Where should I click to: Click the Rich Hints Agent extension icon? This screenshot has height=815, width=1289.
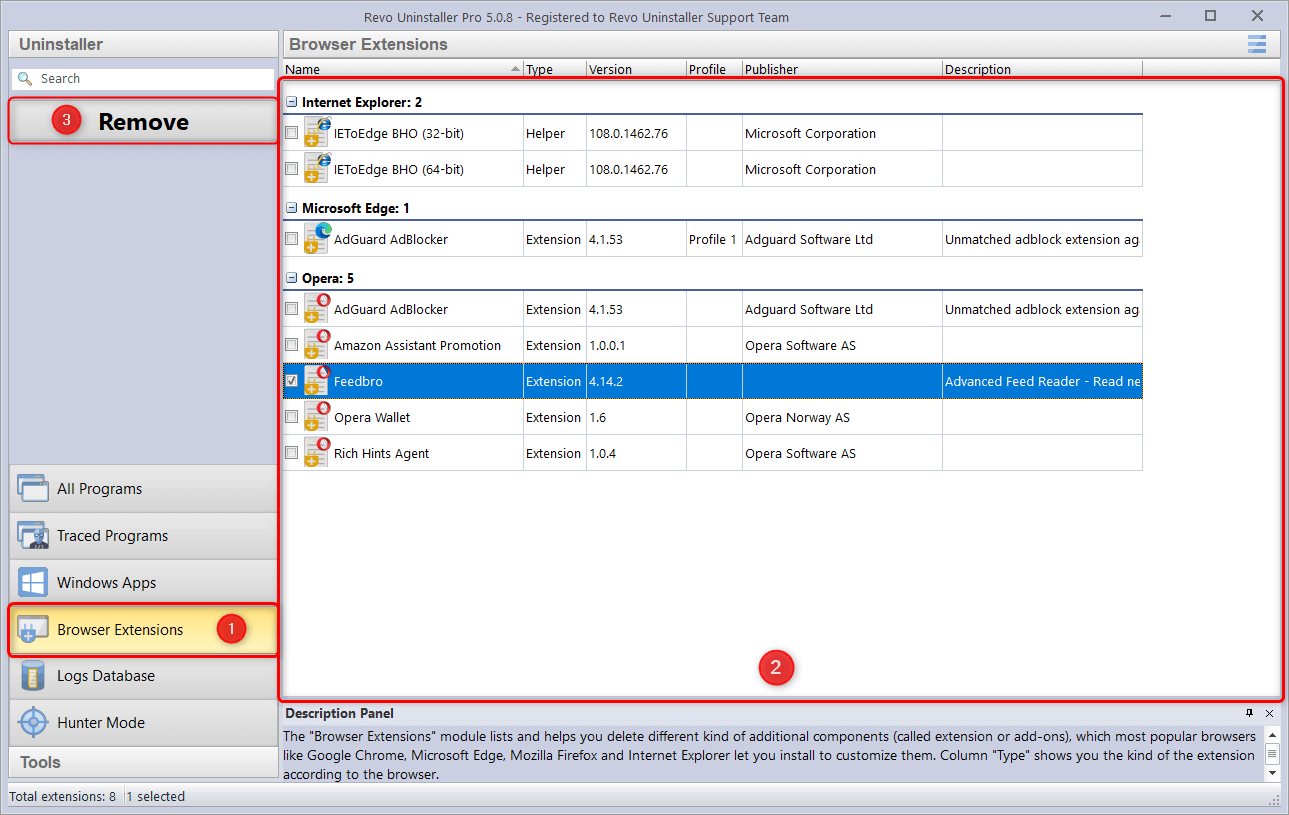[x=317, y=453]
